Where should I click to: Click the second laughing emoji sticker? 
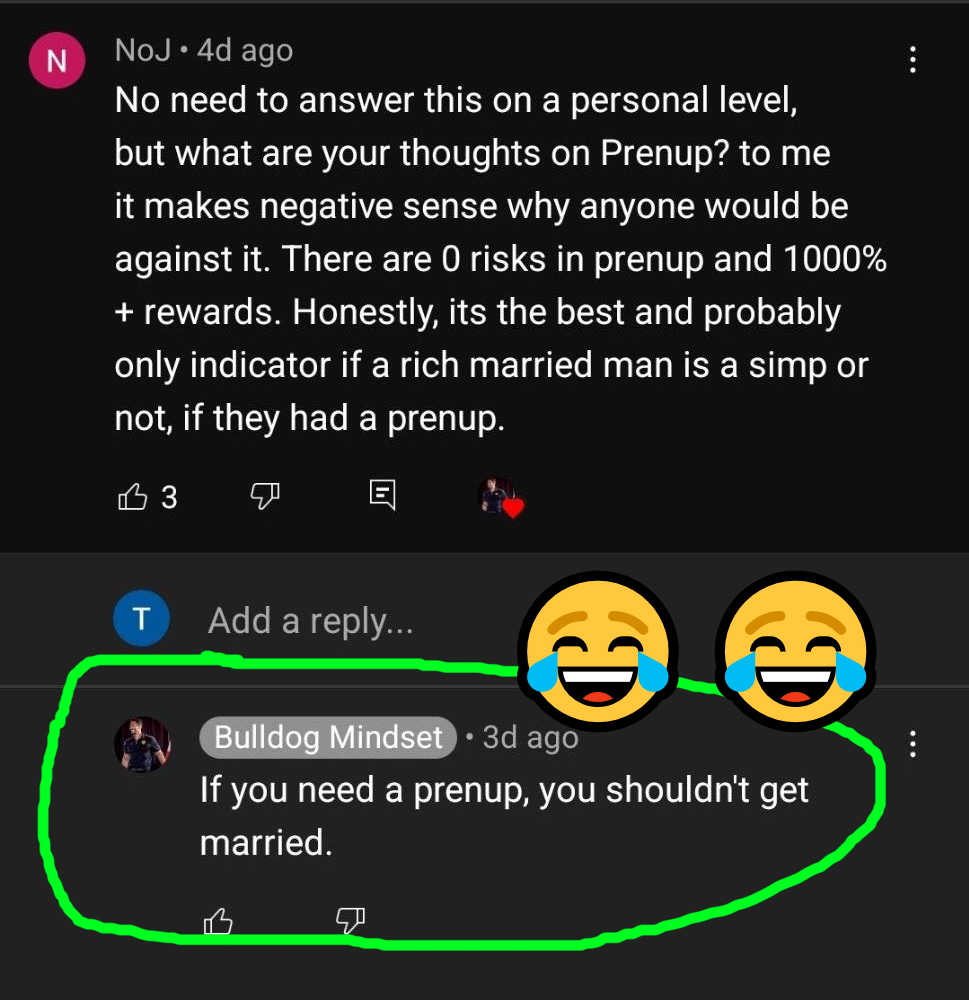(795, 649)
